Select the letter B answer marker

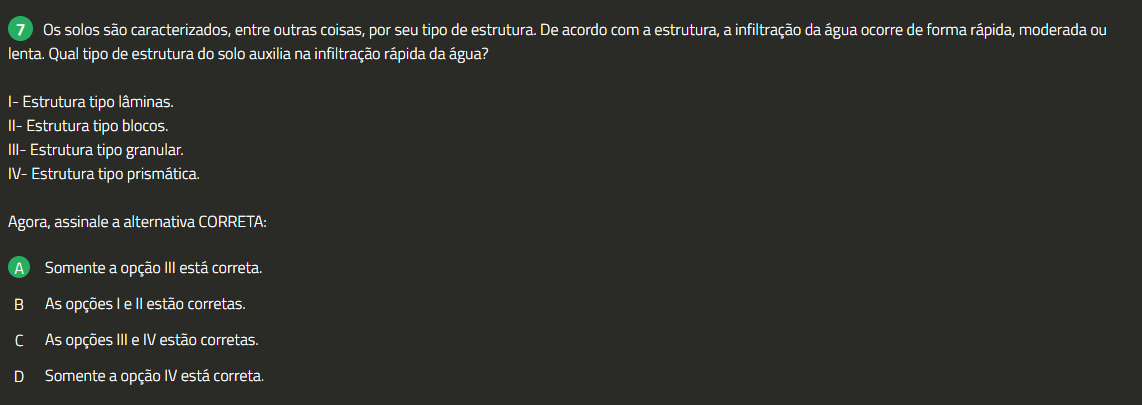tap(19, 304)
